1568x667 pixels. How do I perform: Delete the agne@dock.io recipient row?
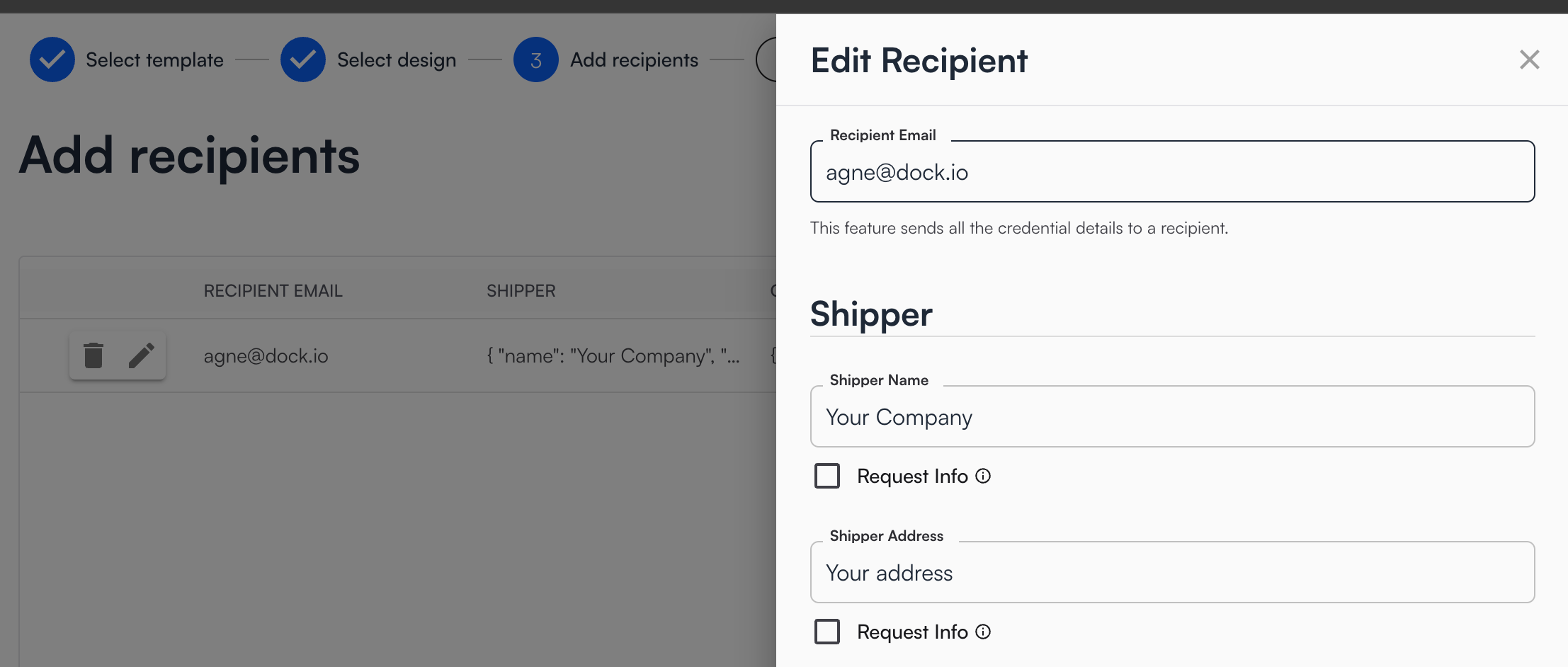click(93, 355)
